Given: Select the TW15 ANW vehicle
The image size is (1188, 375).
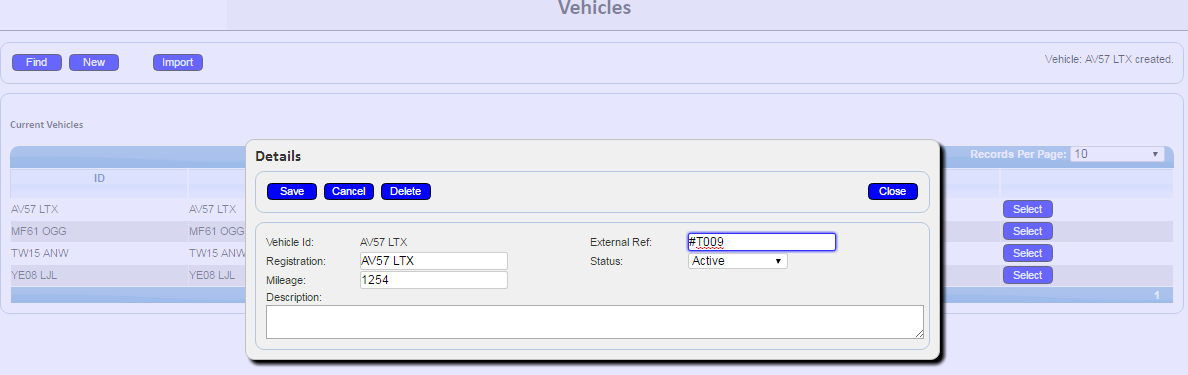Looking at the screenshot, I should point(1027,253).
